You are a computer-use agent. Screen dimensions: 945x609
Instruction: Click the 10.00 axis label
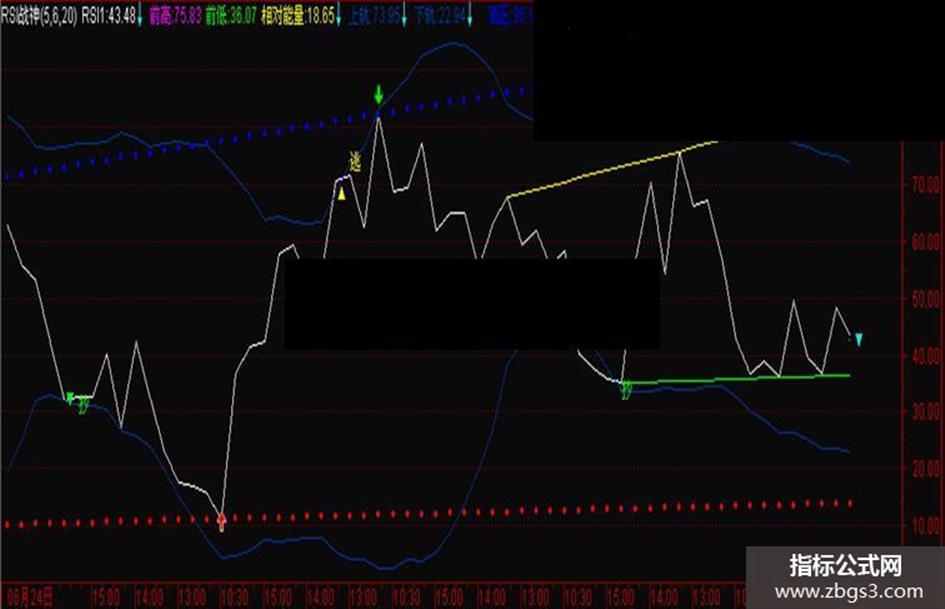tap(925, 526)
